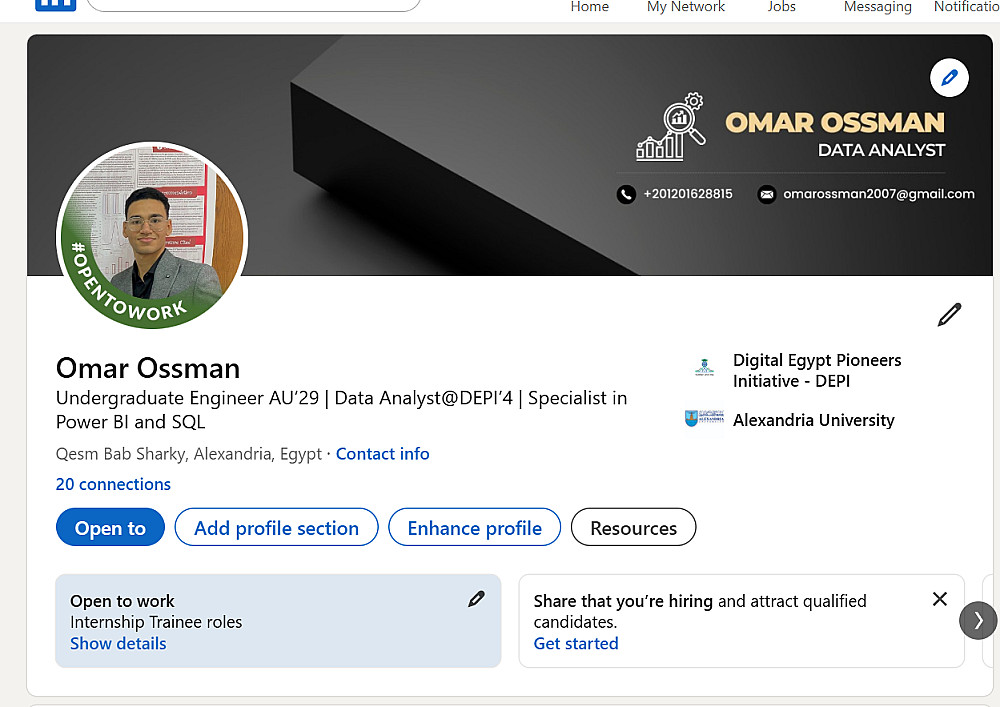
Task: Click the banner phone number +201201628815
Action: click(688, 194)
